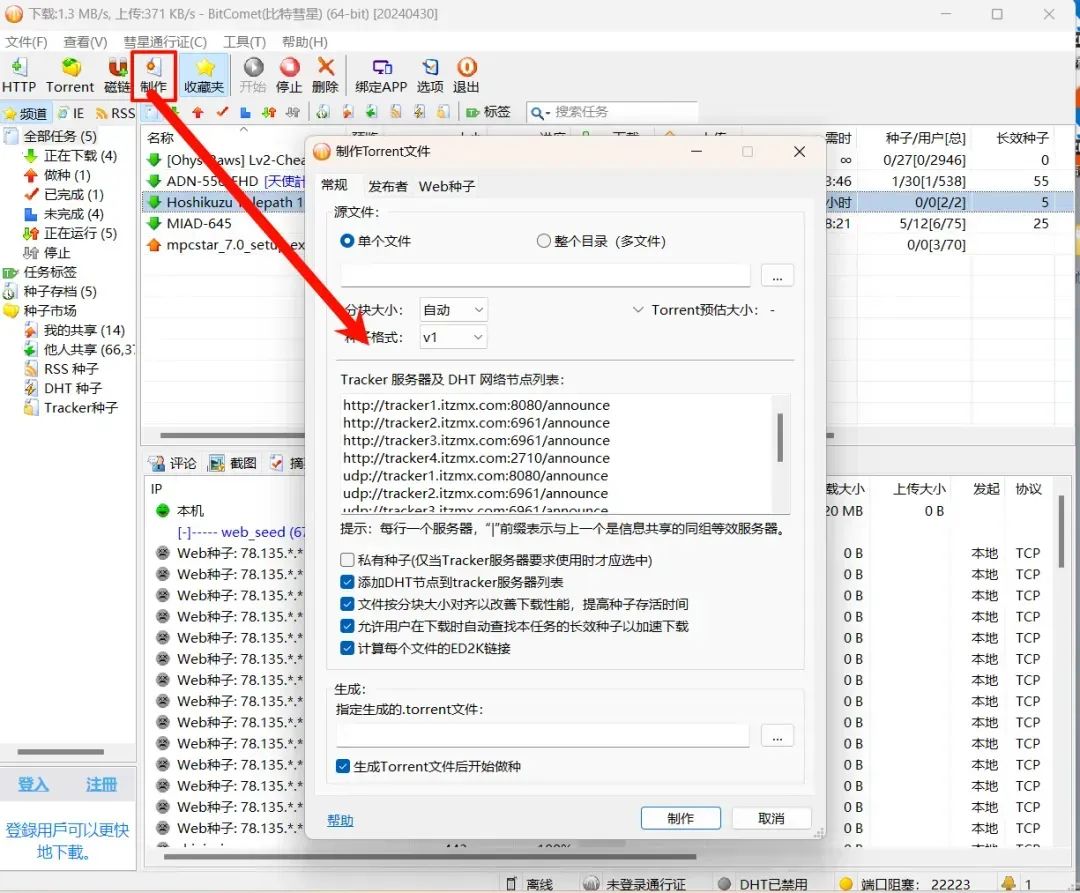
Task: Open the 收藏夹 favorites star icon
Action: (x=205, y=67)
